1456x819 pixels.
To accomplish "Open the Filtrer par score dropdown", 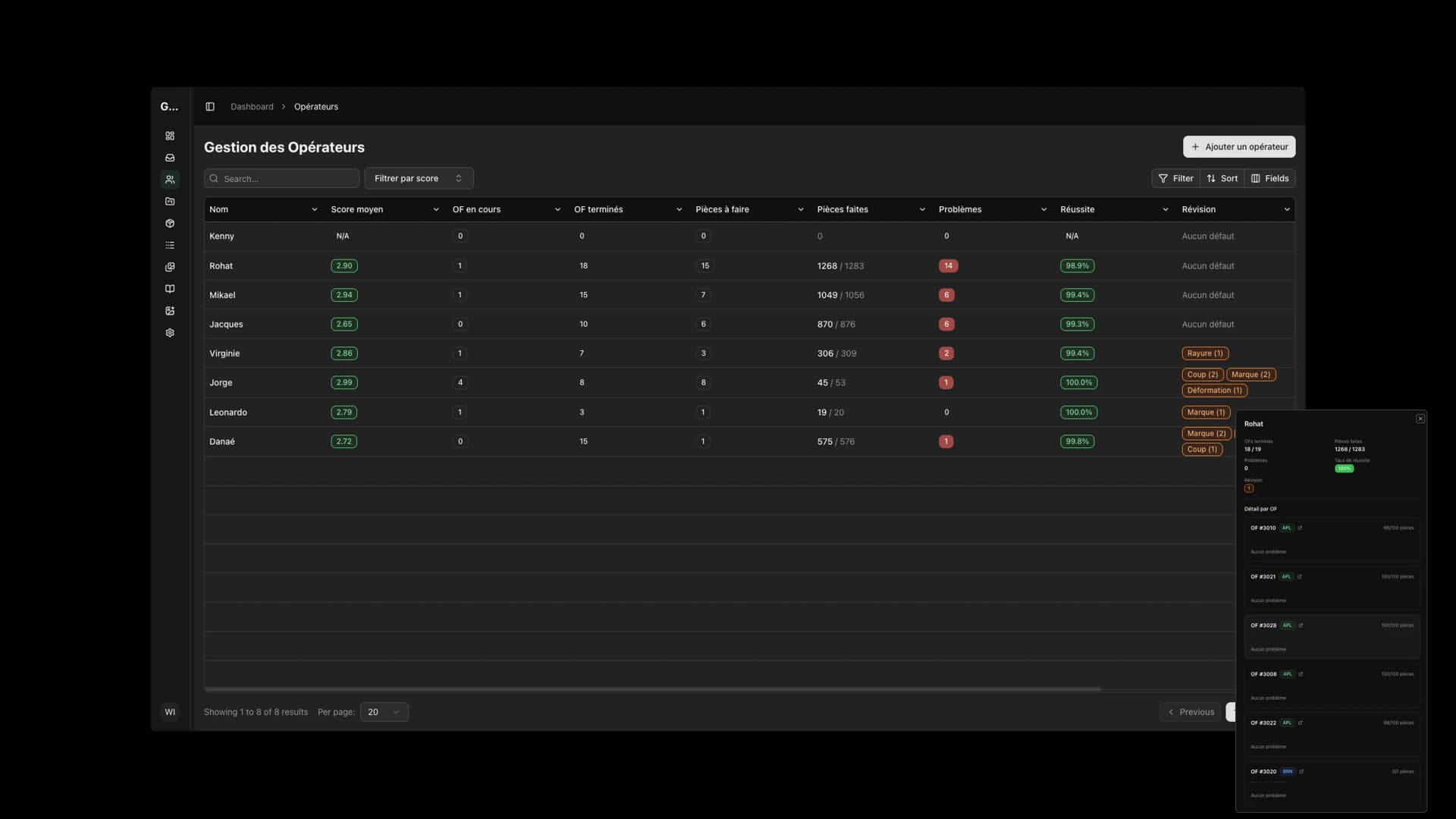I will tap(419, 178).
